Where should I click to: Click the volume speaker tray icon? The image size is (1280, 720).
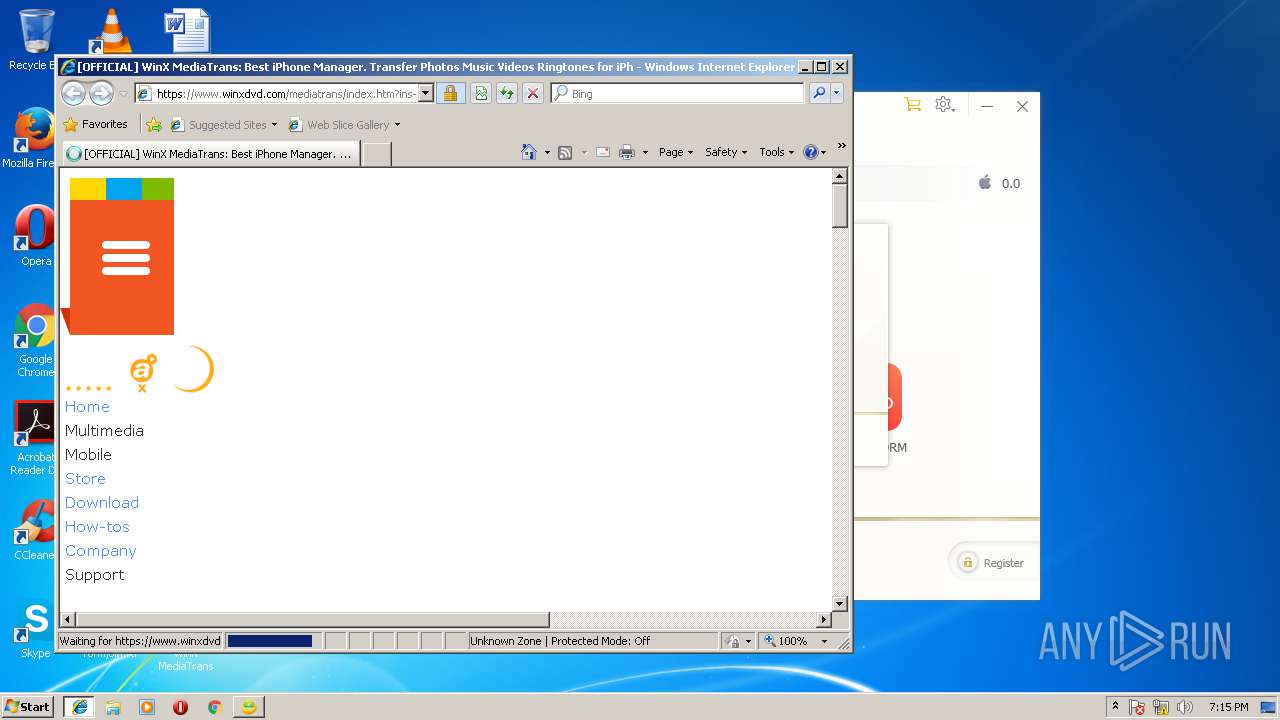pos(1185,707)
